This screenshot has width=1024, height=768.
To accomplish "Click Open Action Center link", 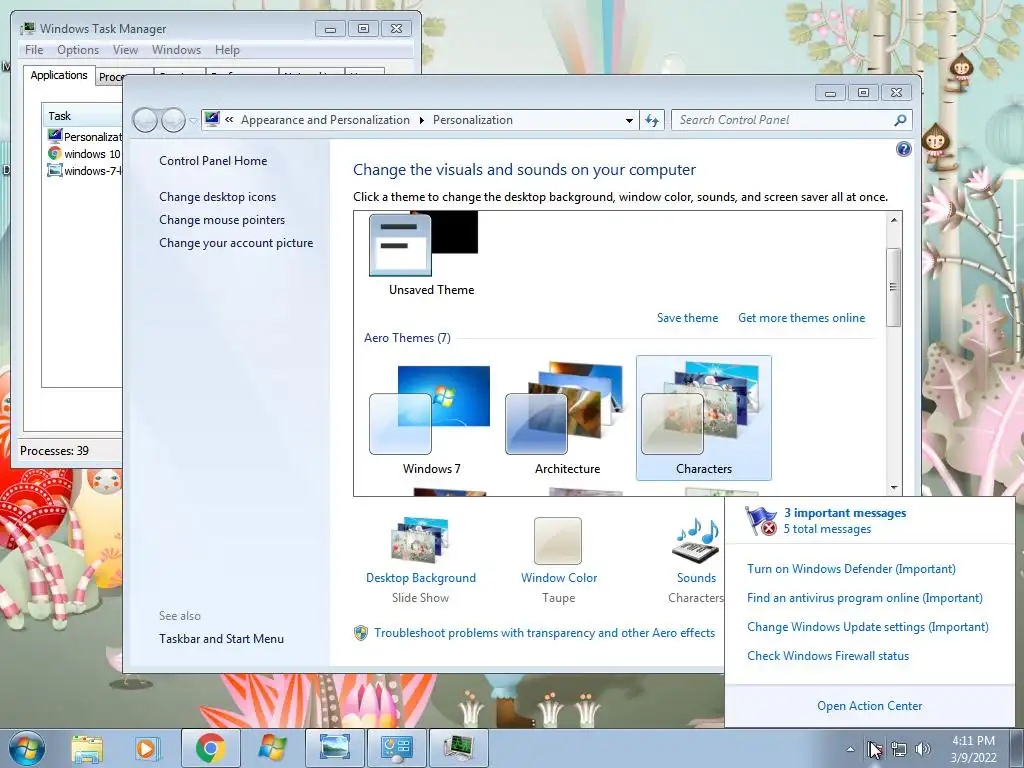I will (x=869, y=706).
